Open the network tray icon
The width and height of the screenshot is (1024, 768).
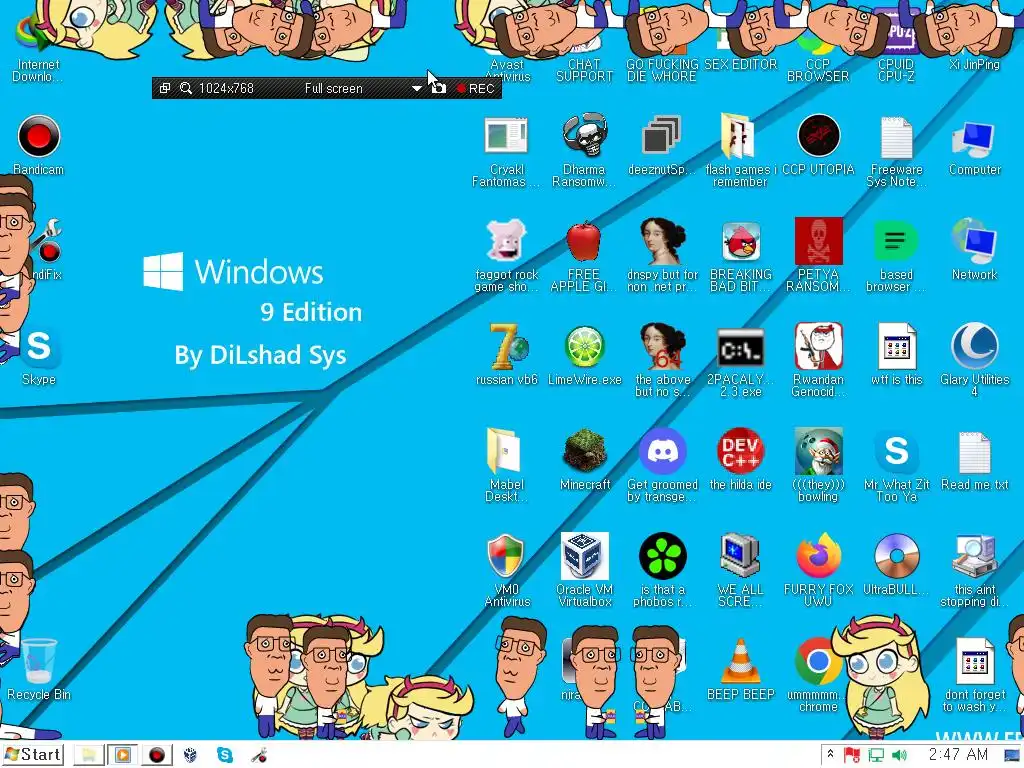click(876, 755)
